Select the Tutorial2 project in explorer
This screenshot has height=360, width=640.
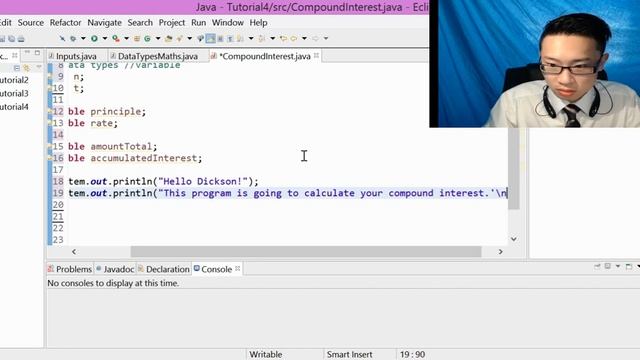point(14,80)
